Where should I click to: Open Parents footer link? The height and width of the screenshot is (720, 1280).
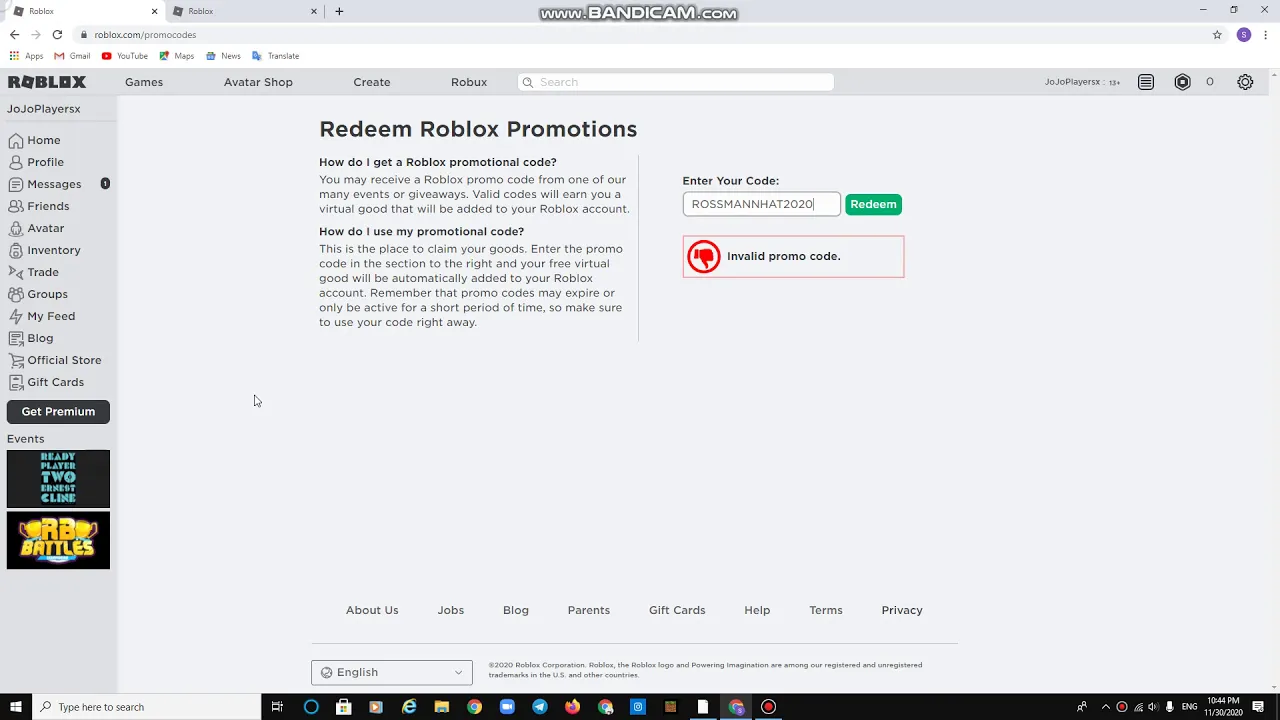click(x=588, y=610)
